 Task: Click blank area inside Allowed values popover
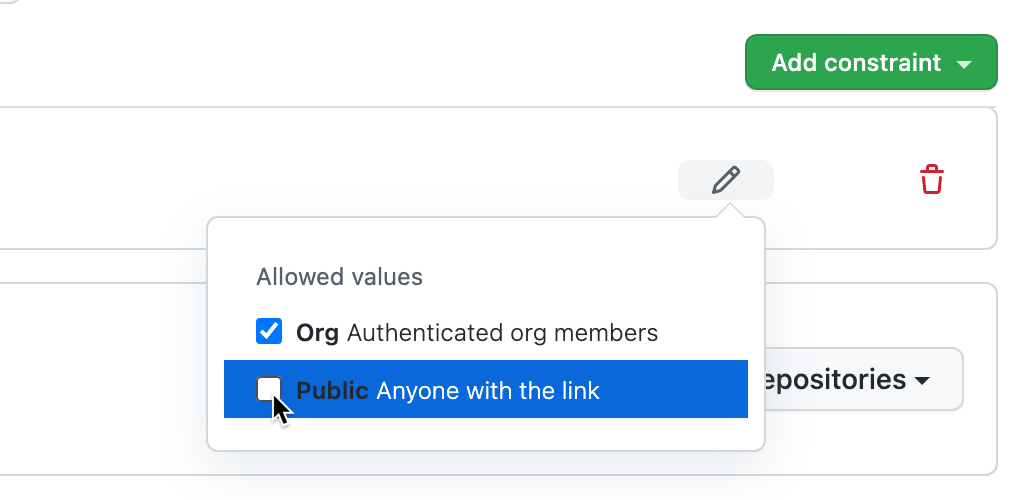(600, 270)
